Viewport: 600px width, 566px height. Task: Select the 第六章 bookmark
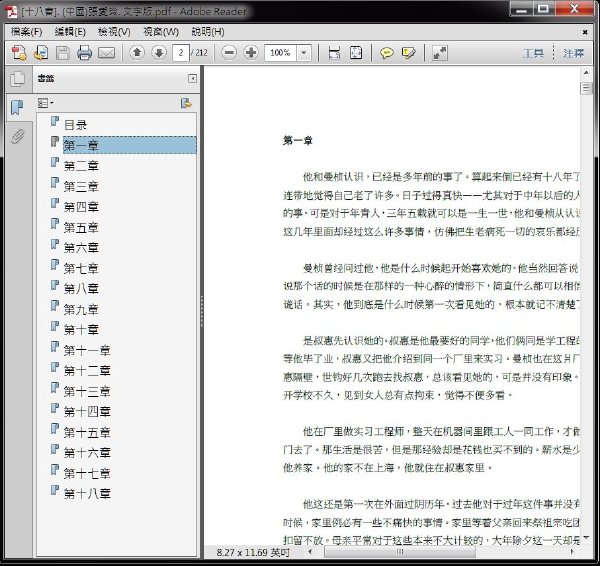pos(81,248)
